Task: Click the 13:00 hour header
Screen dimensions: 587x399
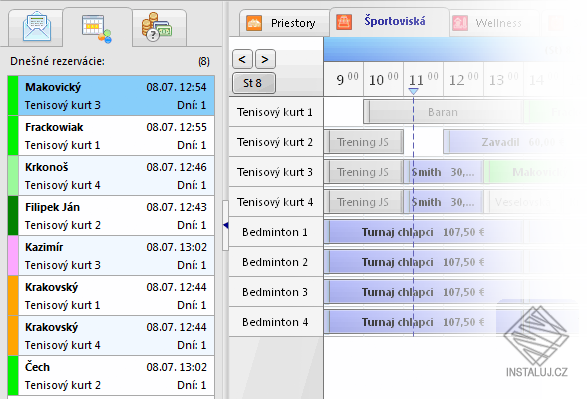Action: pos(504,79)
